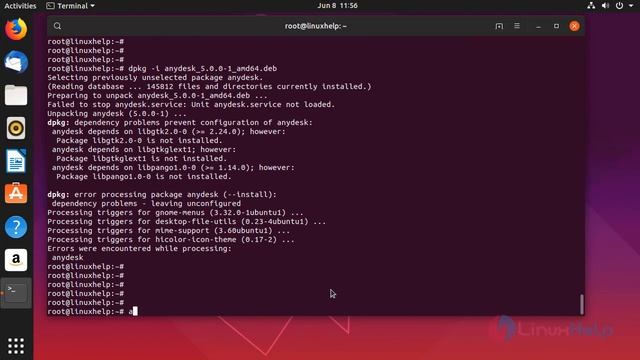The image size is (640, 360).
Task: Open Rhythmbox music player icon
Action: tap(16, 128)
